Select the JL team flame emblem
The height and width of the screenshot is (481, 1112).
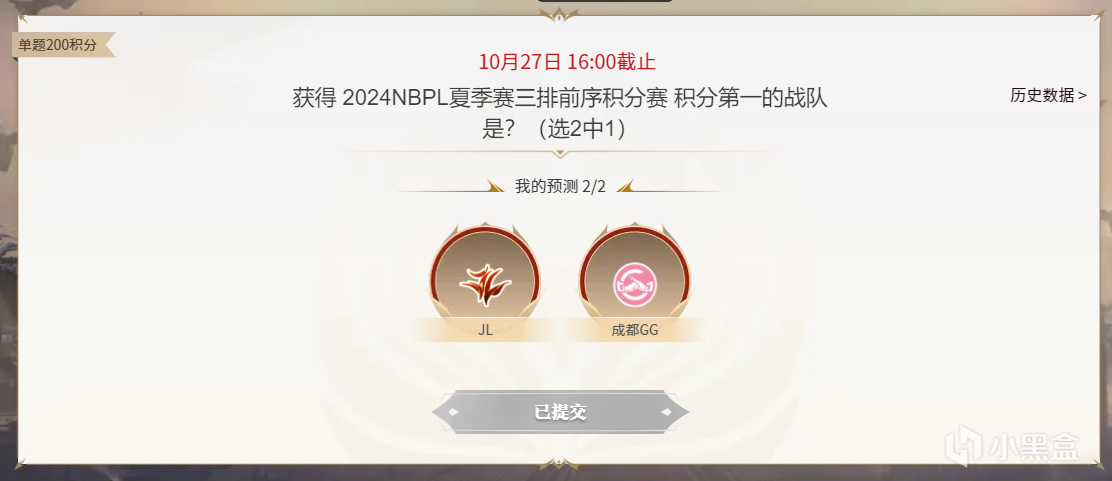click(x=485, y=283)
